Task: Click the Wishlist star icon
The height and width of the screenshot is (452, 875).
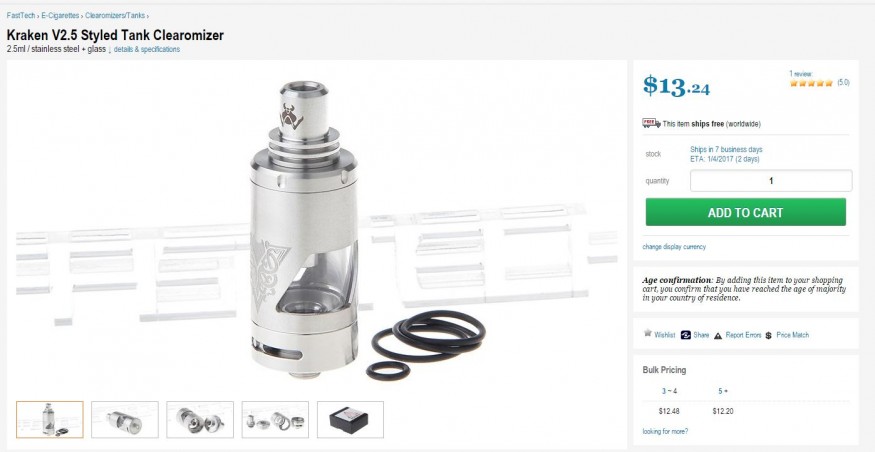Action: click(647, 333)
